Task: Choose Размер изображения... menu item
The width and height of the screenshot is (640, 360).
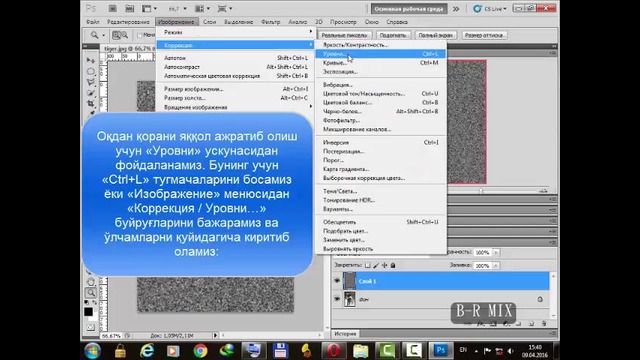Action: click(236, 89)
